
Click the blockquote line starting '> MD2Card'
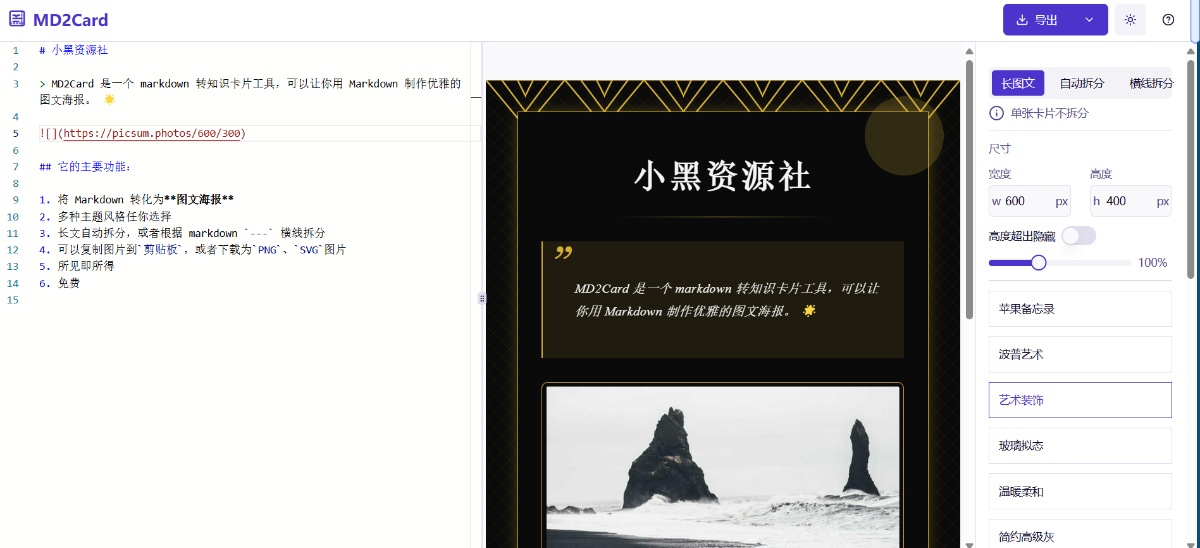coord(250,92)
